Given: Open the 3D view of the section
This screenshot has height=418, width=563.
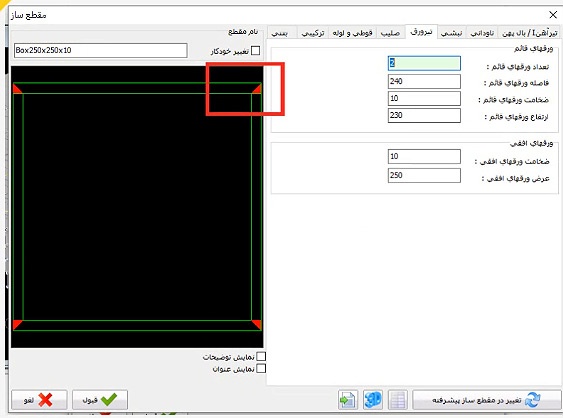Looking at the screenshot, I should click(x=373, y=399).
